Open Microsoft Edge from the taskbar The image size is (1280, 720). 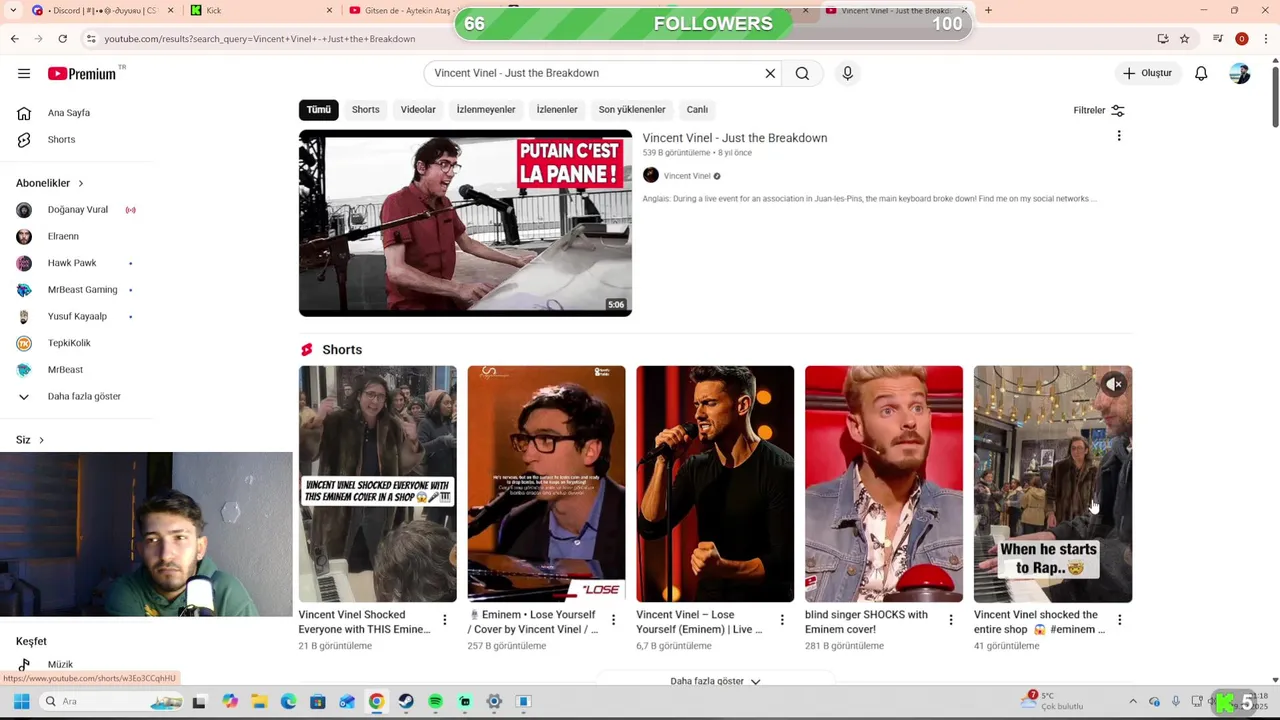tap(289, 701)
